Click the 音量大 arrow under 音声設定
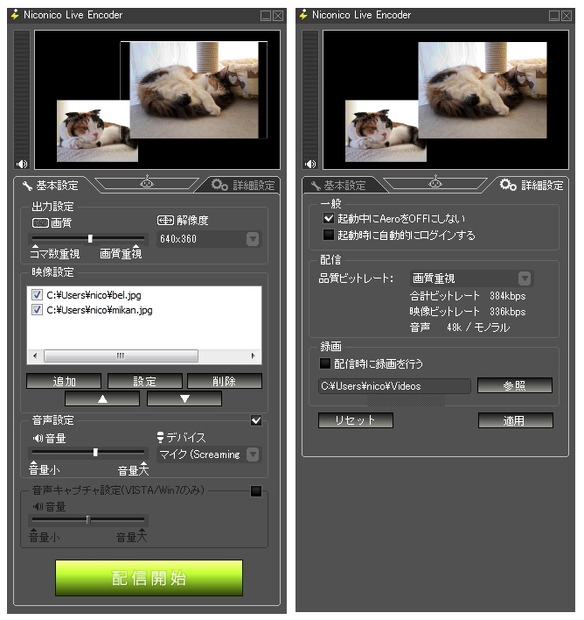This screenshot has height=620, width=584. [143, 464]
